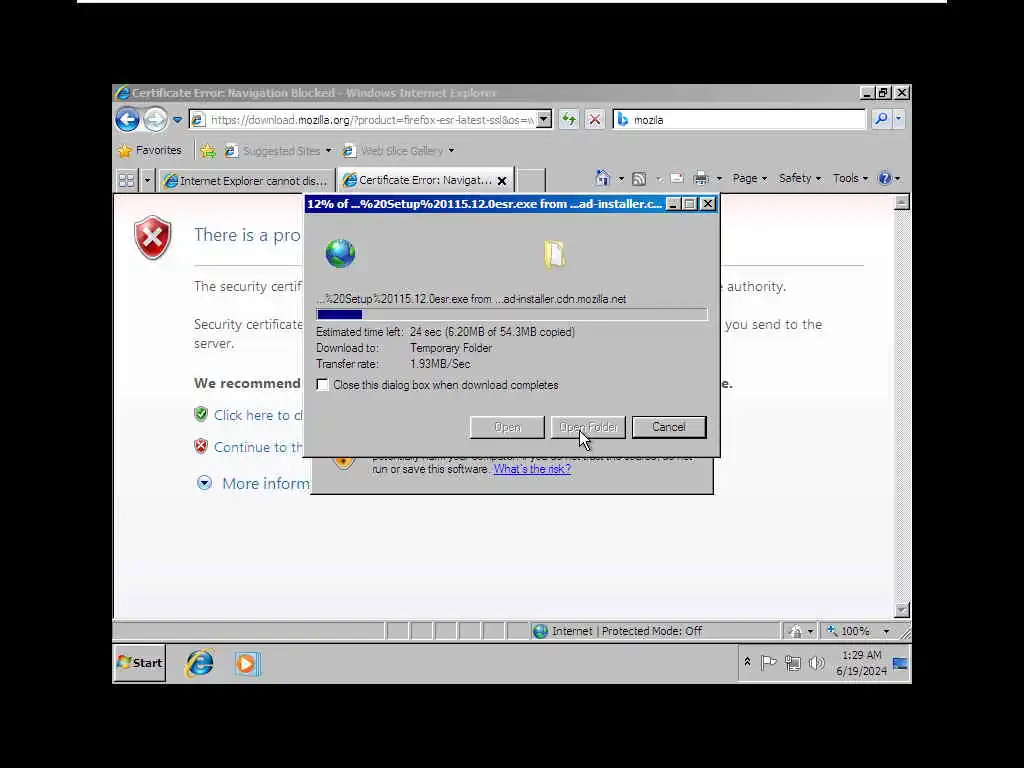Viewport: 1024px width, 768px height.
Task: Cancel the Firefox setup download
Action: tap(669, 427)
